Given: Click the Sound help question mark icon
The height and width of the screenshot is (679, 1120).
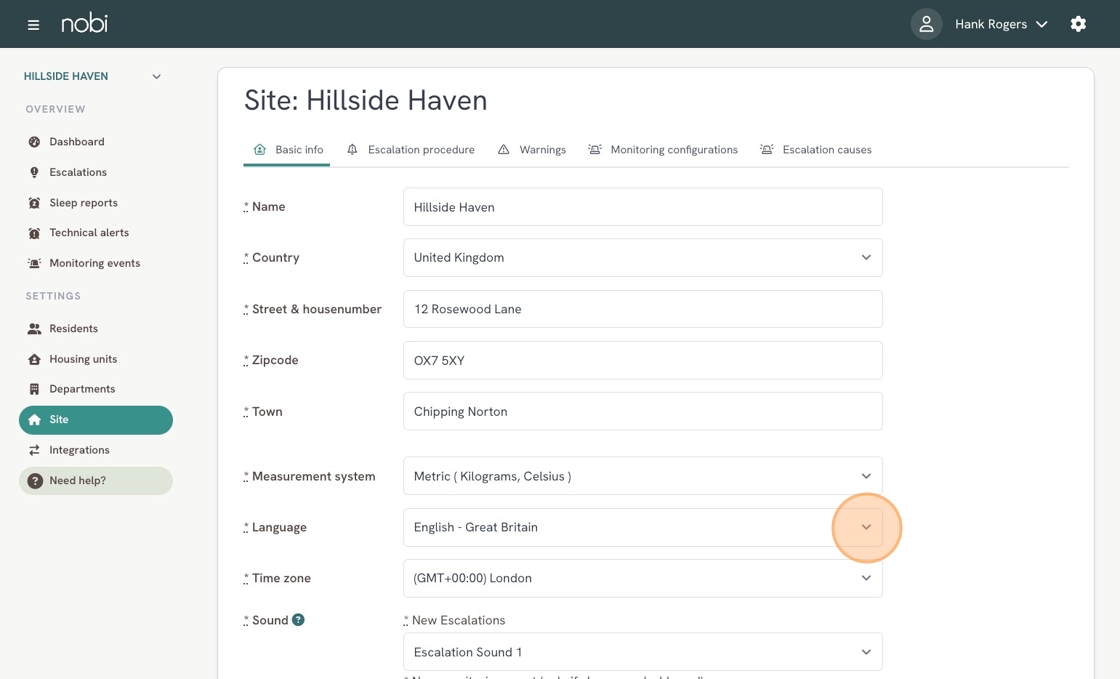Looking at the screenshot, I should pos(298,620).
